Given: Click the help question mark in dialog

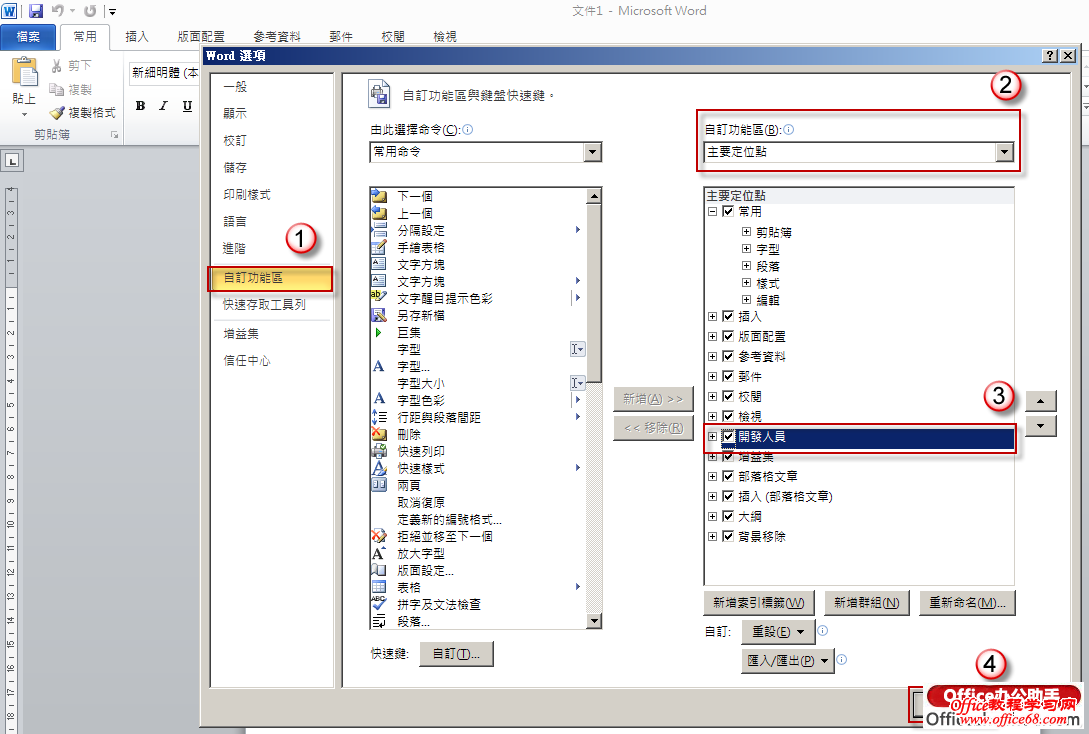Looking at the screenshot, I should click(1051, 56).
